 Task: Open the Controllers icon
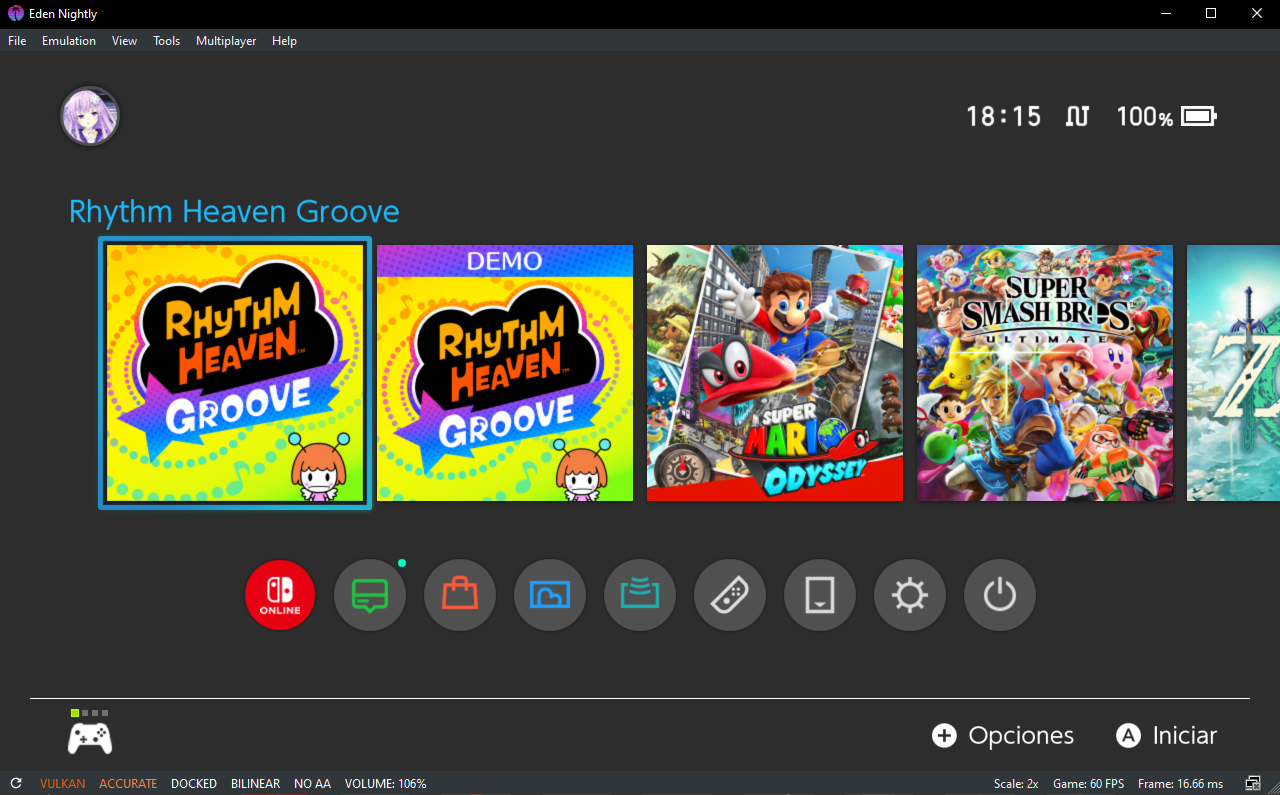730,595
